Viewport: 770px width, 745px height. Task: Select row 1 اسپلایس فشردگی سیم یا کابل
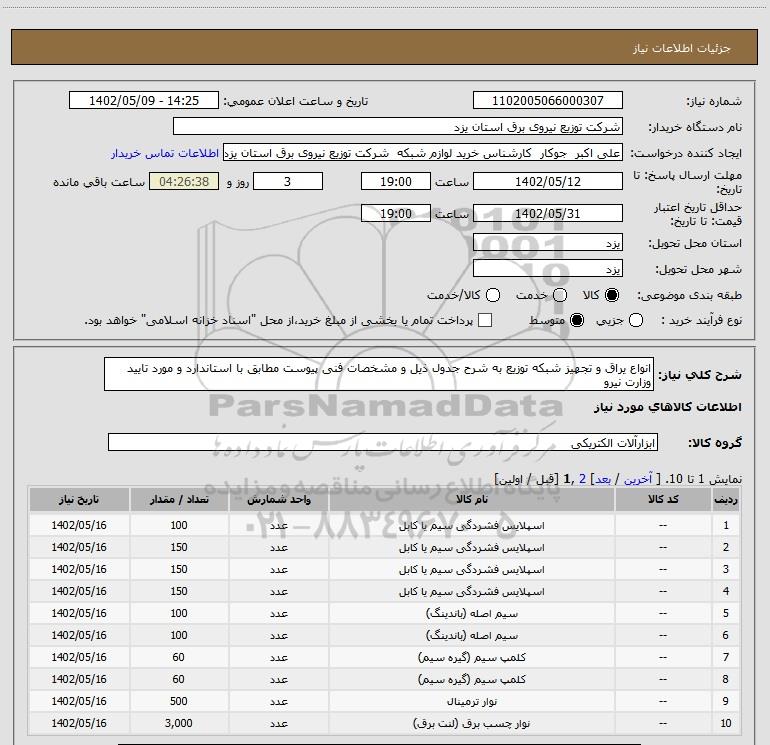[384, 525]
